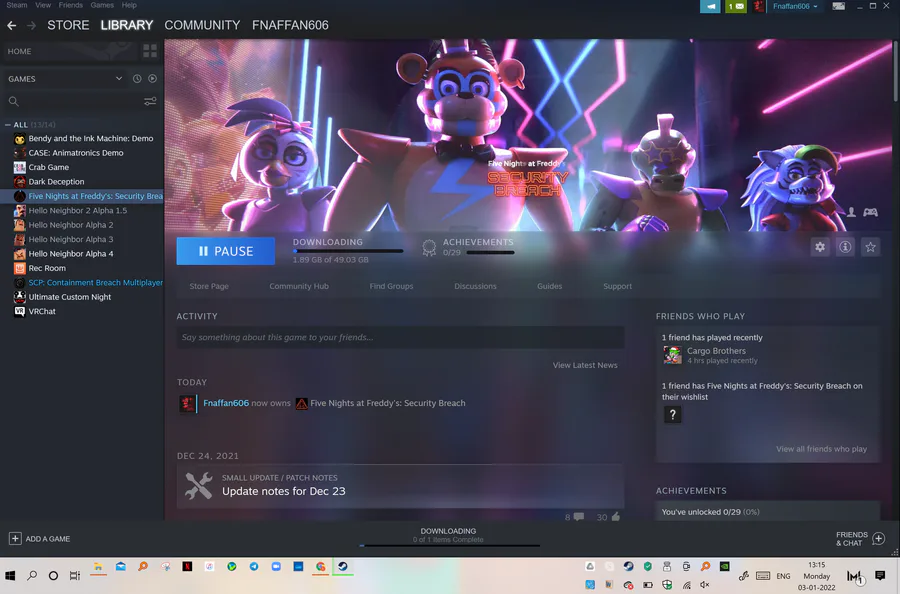The width and height of the screenshot is (900, 594).
Task: Open the Windows notification center icon
Action: pos(880,575)
